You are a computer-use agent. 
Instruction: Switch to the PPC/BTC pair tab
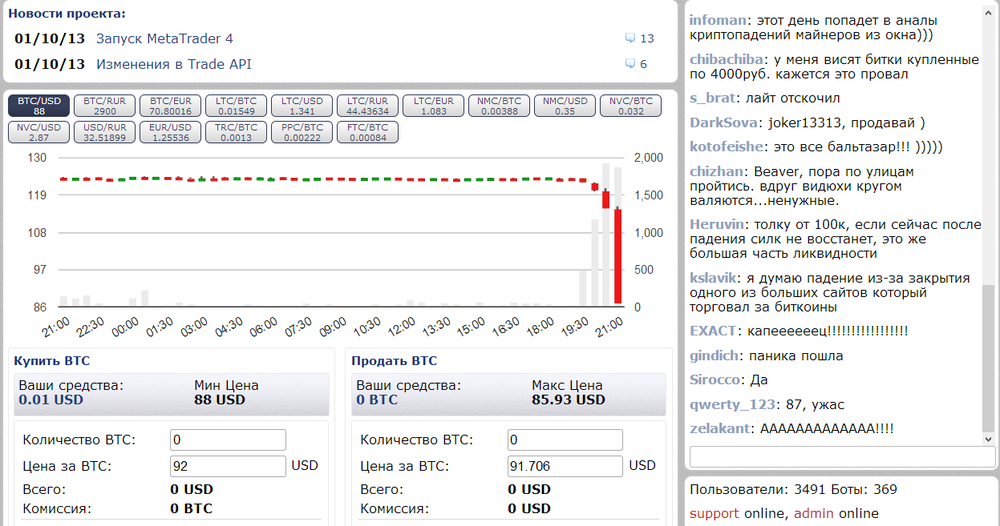(302, 132)
